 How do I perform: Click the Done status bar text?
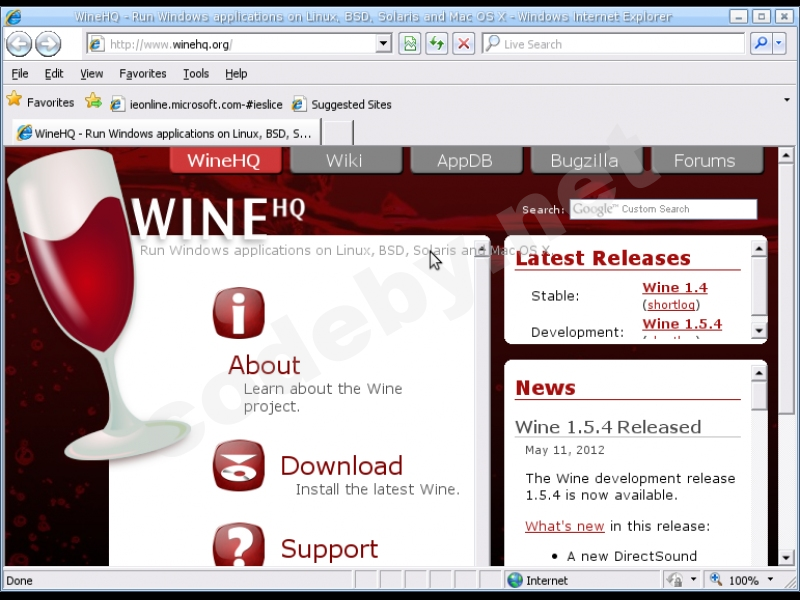tap(19, 581)
